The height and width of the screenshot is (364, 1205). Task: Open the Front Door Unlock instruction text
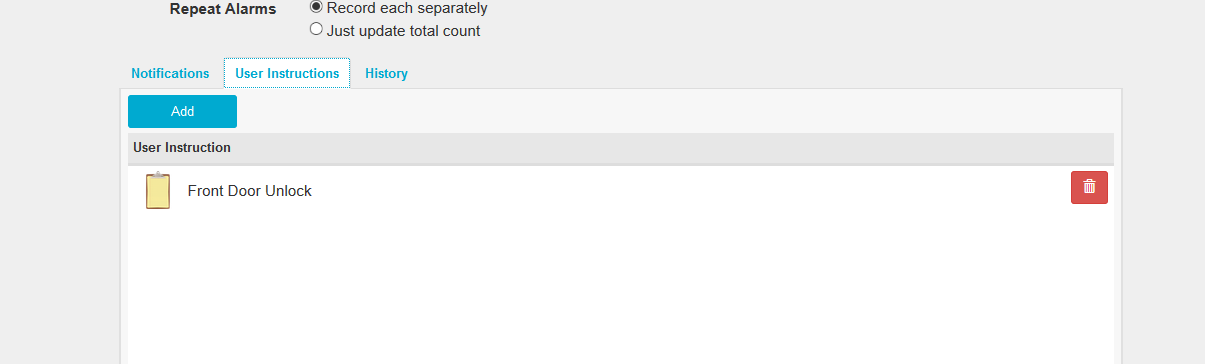250,191
